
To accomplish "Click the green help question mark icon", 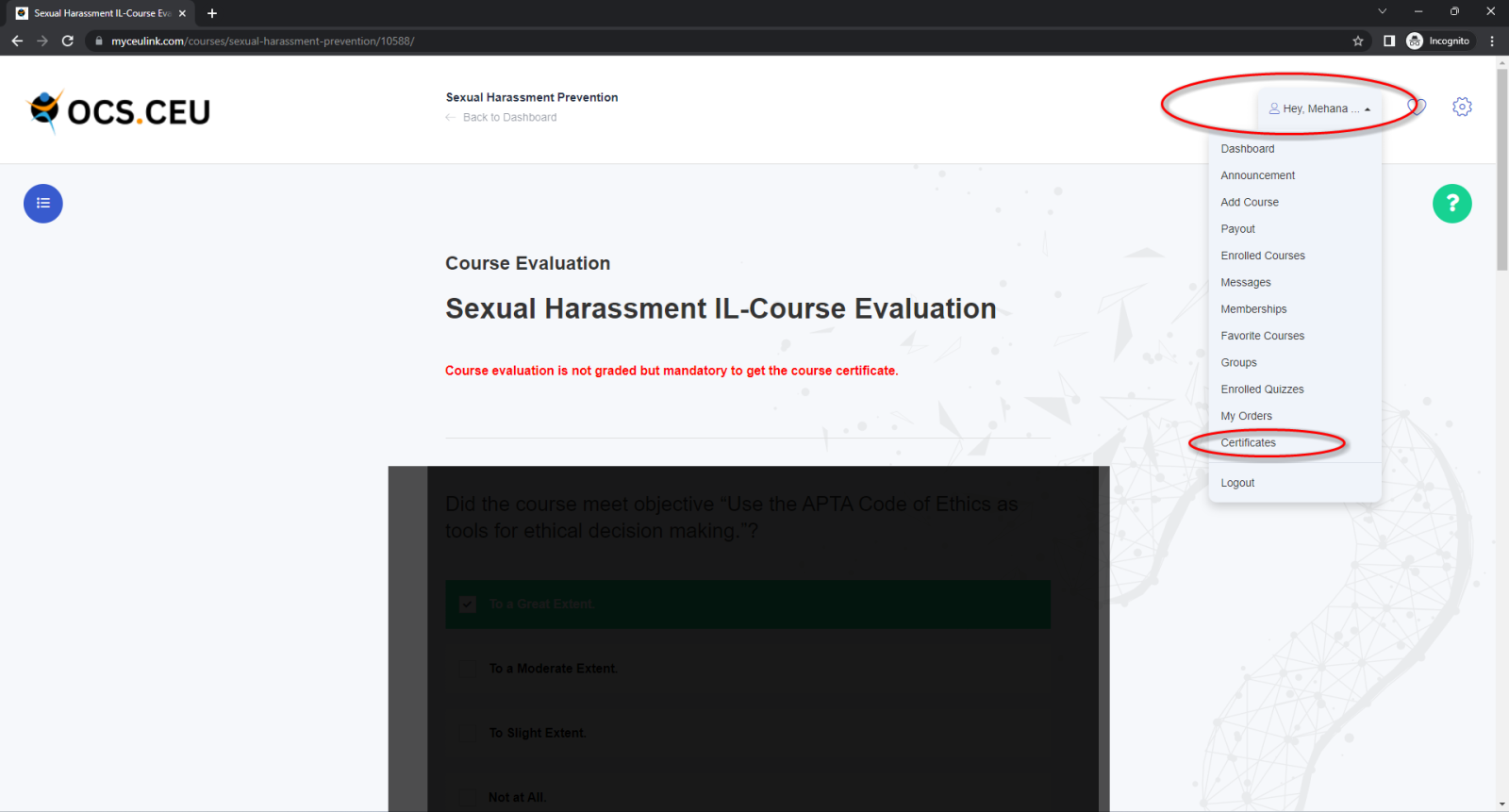I will click(x=1451, y=204).
